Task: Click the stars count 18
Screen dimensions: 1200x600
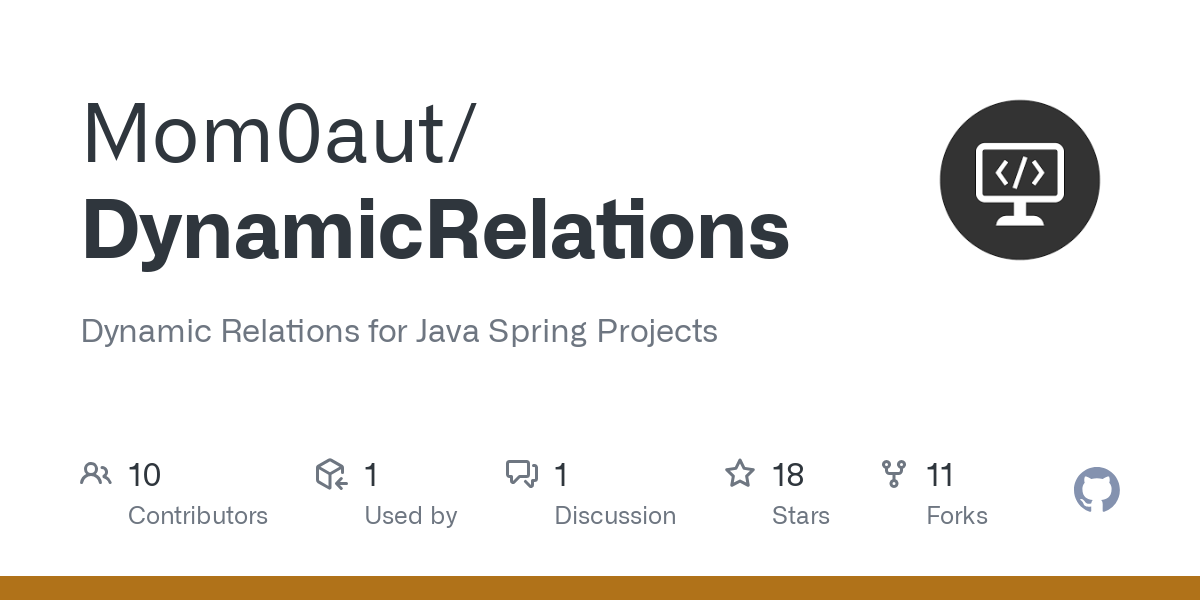Action: 788,475
